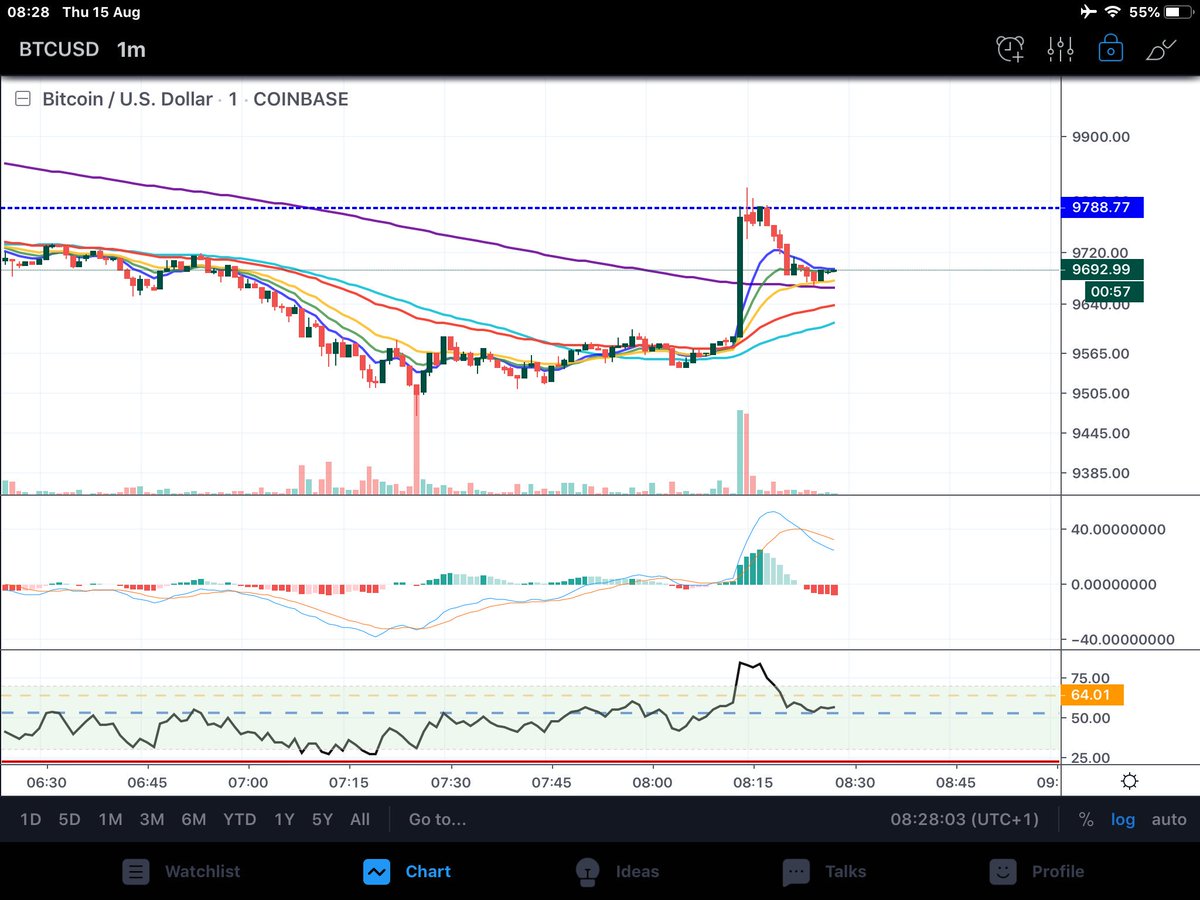Screen dimensions: 1200x900
Task: Select the 1M time range
Action: (x=110, y=819)
